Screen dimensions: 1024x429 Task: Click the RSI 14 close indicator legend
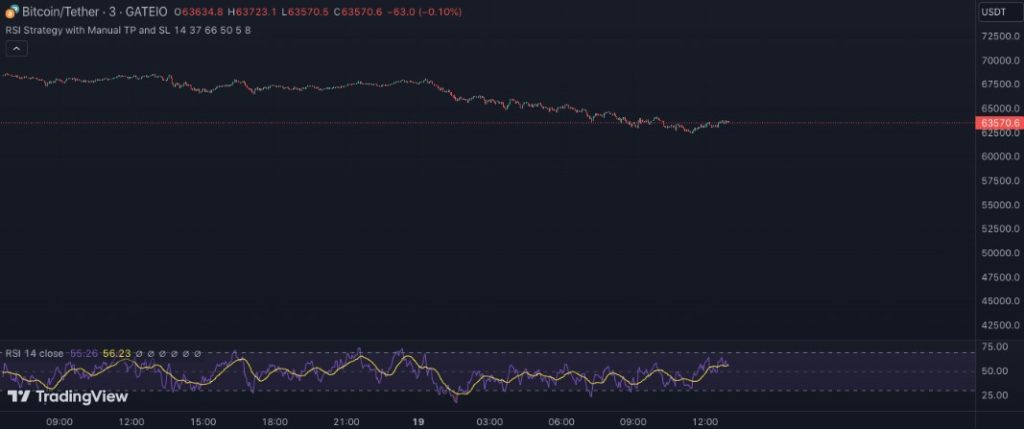(35, 353)
